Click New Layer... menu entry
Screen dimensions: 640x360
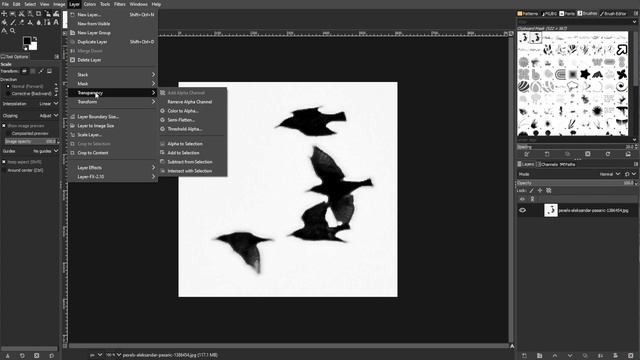point(113,15)
